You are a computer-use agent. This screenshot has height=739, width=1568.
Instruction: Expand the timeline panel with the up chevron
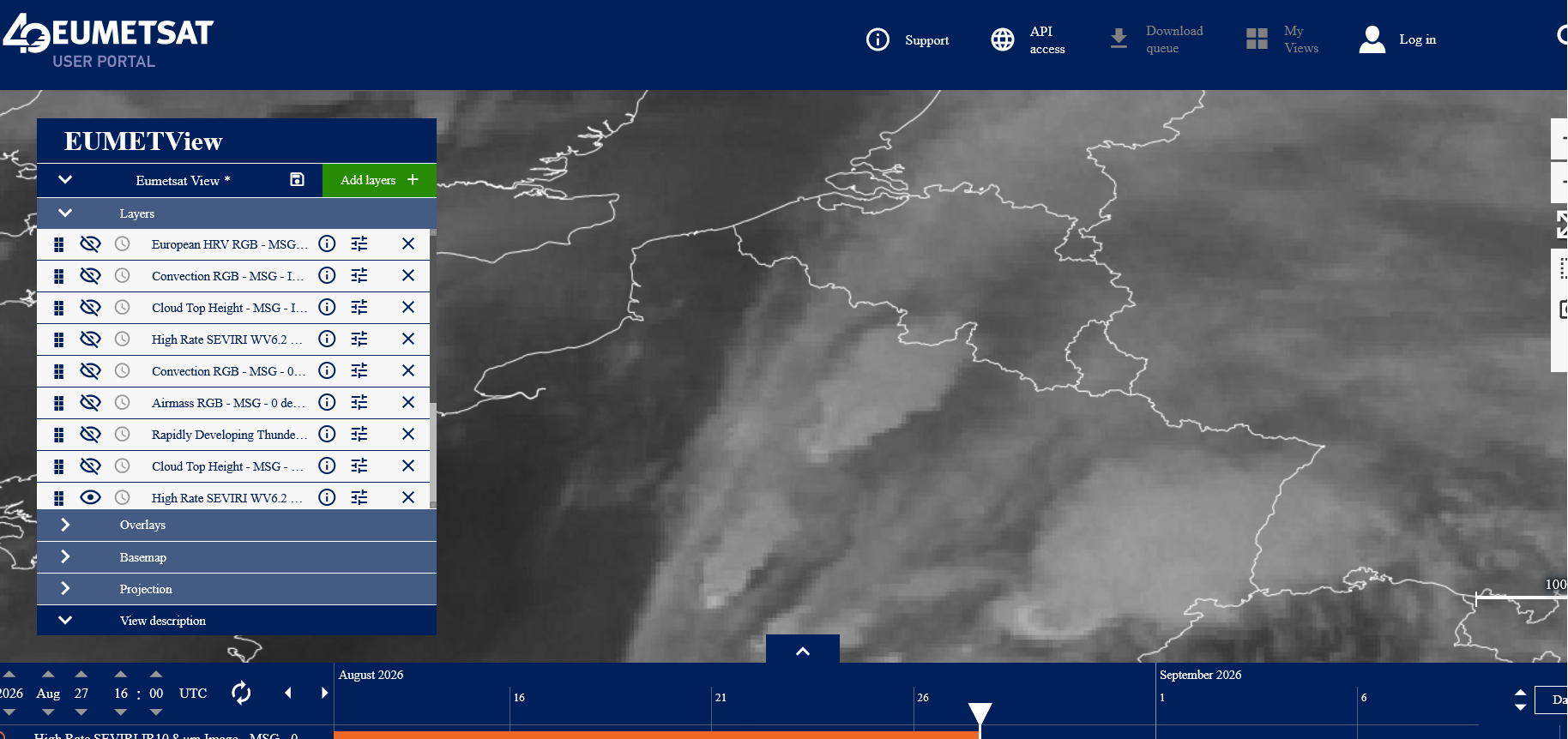tap(803, 651)
